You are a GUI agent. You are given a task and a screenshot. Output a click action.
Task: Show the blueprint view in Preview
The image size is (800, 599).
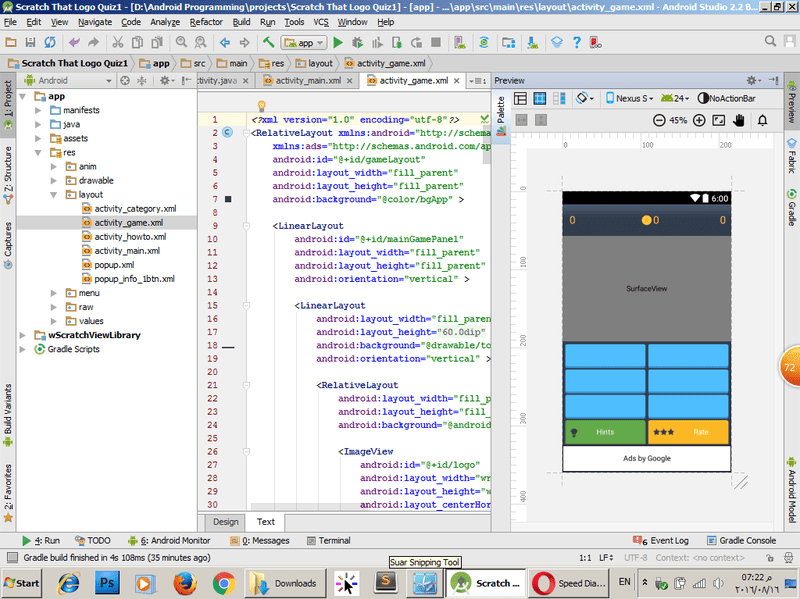click(x=540, y=99)
